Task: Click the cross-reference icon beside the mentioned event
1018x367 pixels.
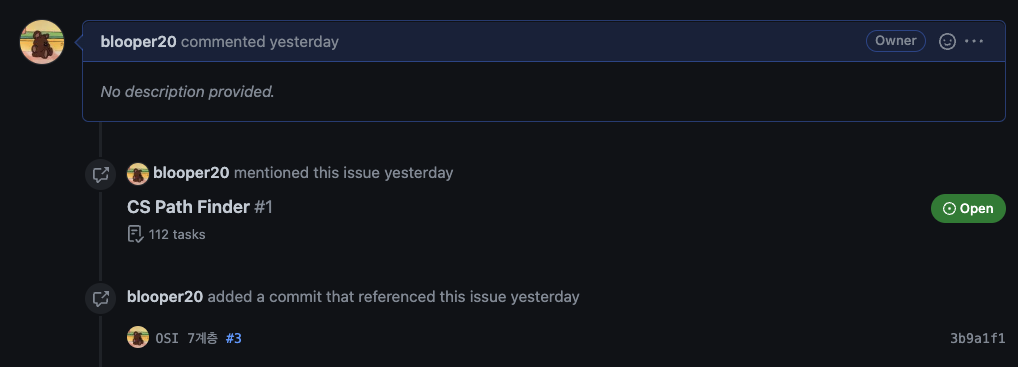Action: point(101,174)
